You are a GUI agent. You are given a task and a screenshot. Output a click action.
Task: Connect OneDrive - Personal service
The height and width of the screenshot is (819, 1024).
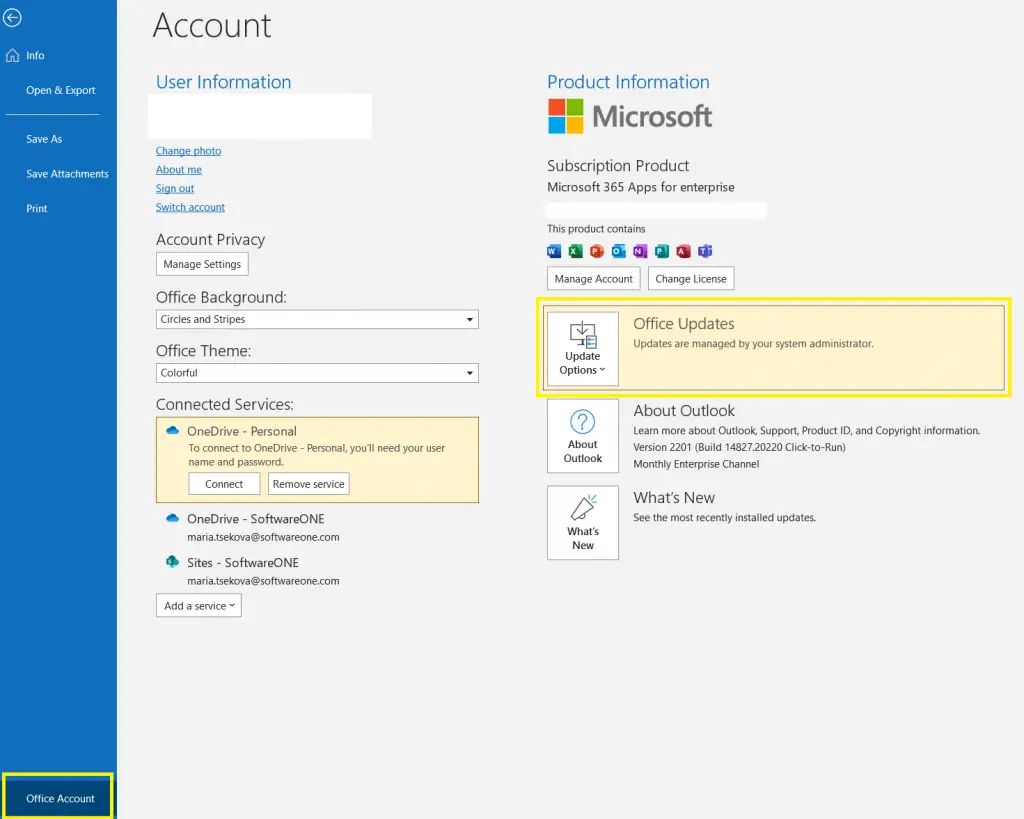[x=224, y=484]
